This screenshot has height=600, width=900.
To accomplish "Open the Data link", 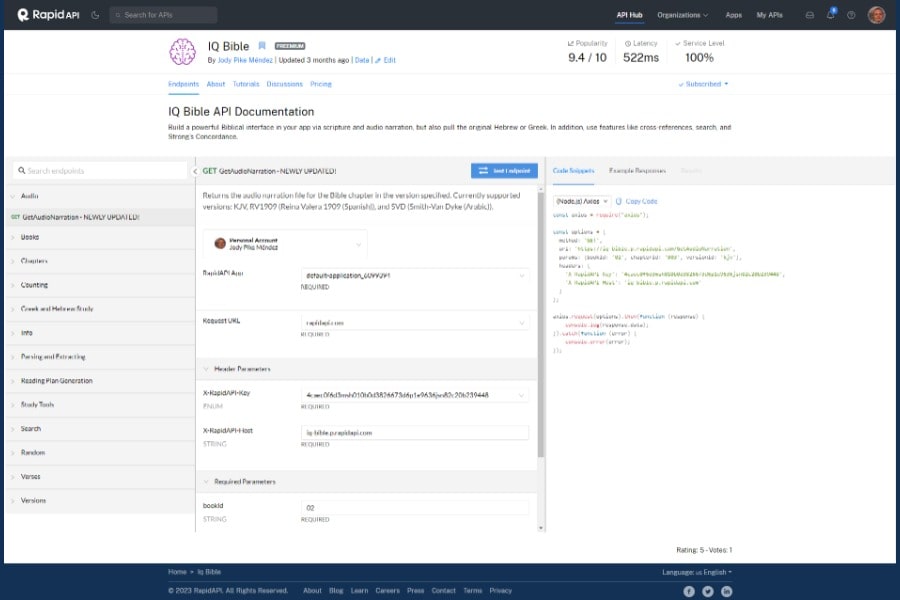I will pyautogui.click(x=362, y=60).
